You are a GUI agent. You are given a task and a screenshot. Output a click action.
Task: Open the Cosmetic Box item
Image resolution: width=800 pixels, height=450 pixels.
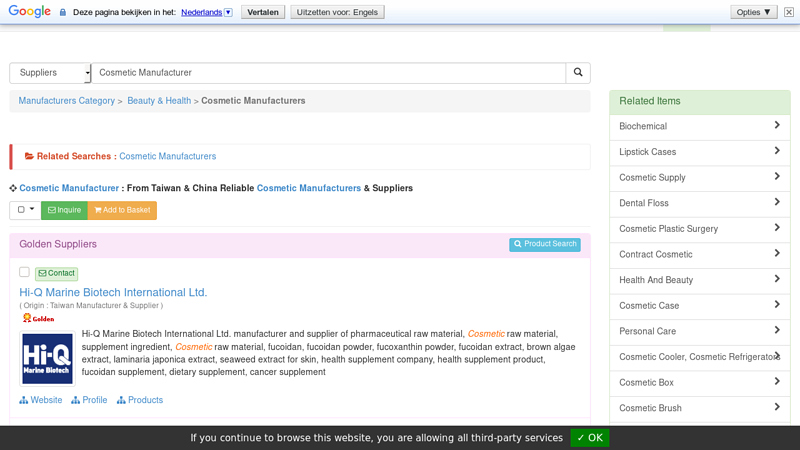tap(699, 383)
